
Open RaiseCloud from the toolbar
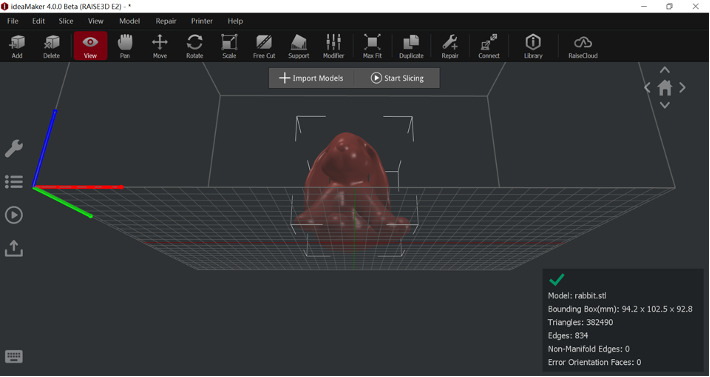click(x=583, y=46)
